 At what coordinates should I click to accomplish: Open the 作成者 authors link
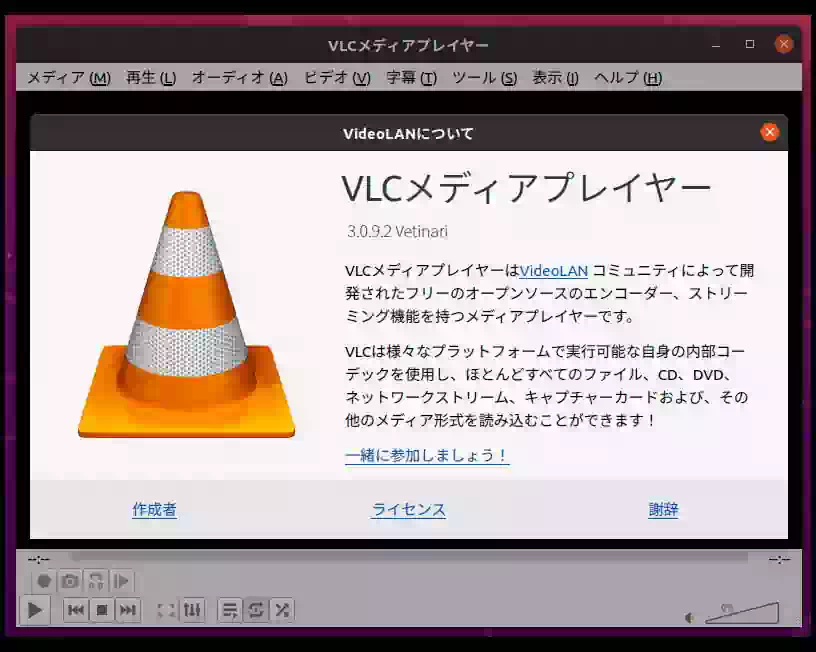point(154,509)
